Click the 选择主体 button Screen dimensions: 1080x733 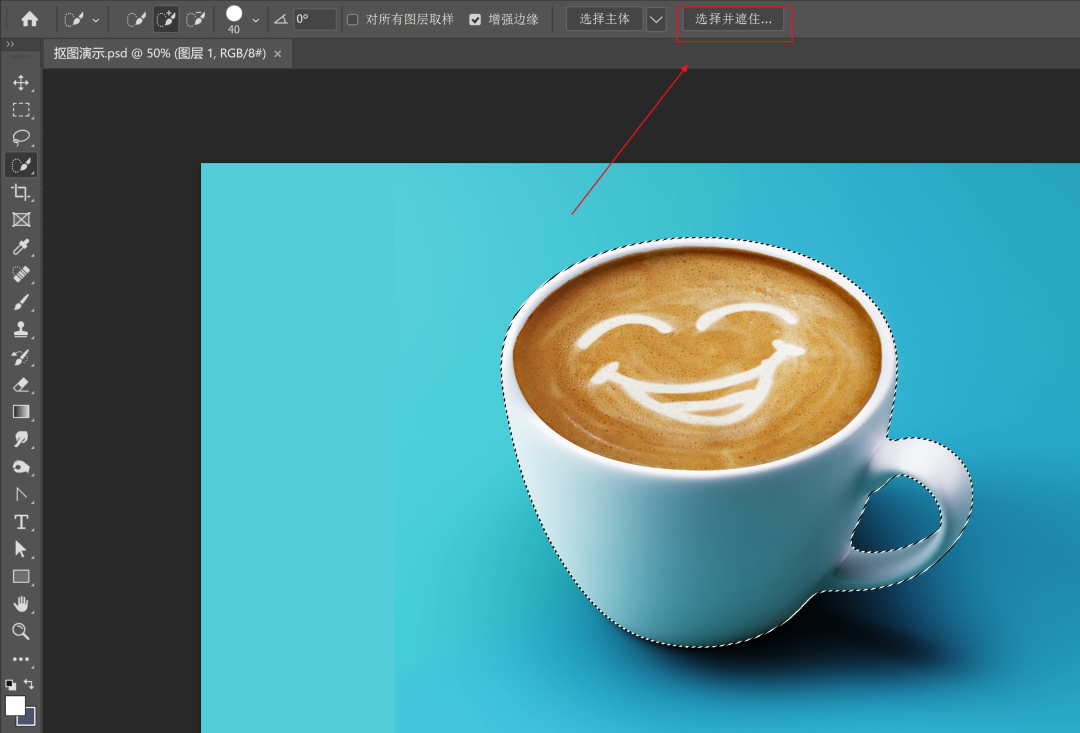coord(605,19)
